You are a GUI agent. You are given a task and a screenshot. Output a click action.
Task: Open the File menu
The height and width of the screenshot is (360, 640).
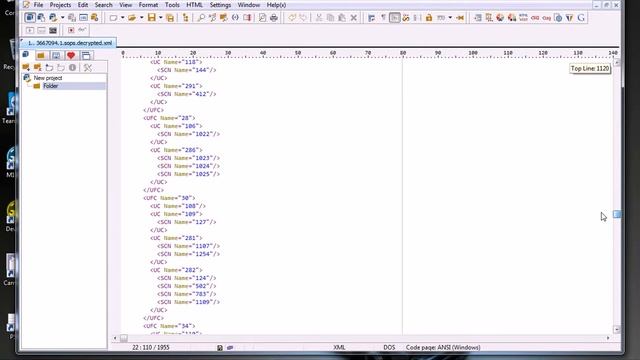point(38,5)
